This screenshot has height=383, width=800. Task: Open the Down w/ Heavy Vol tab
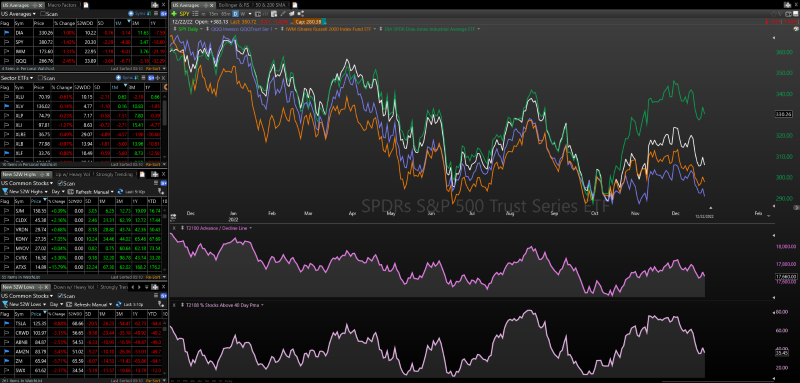tap(74, 287)
